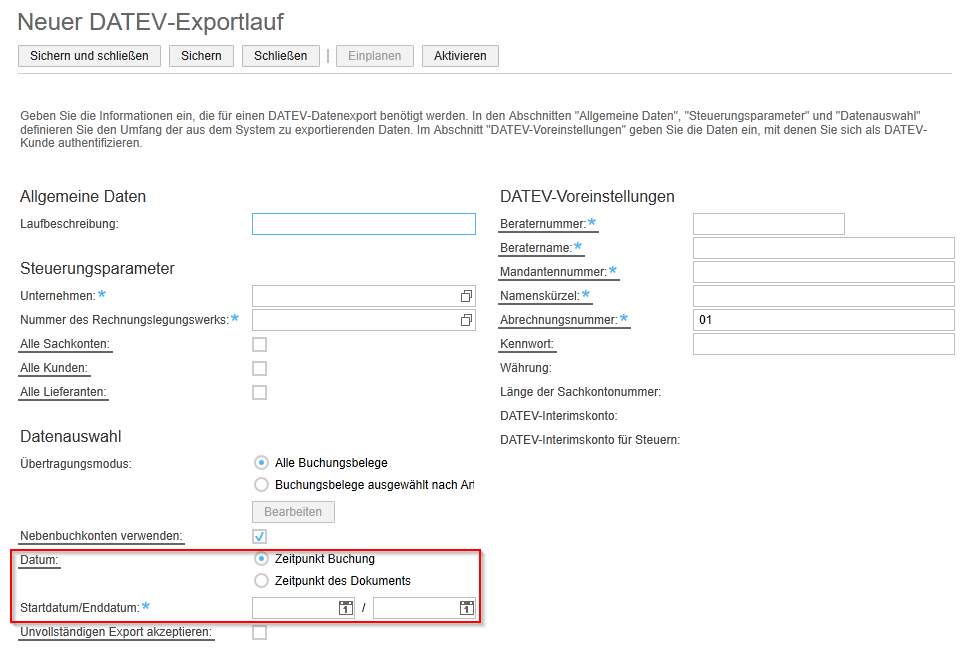Focus the Beraternummer input field
Viewport: 968px width, 657px height.
[769, 224]
